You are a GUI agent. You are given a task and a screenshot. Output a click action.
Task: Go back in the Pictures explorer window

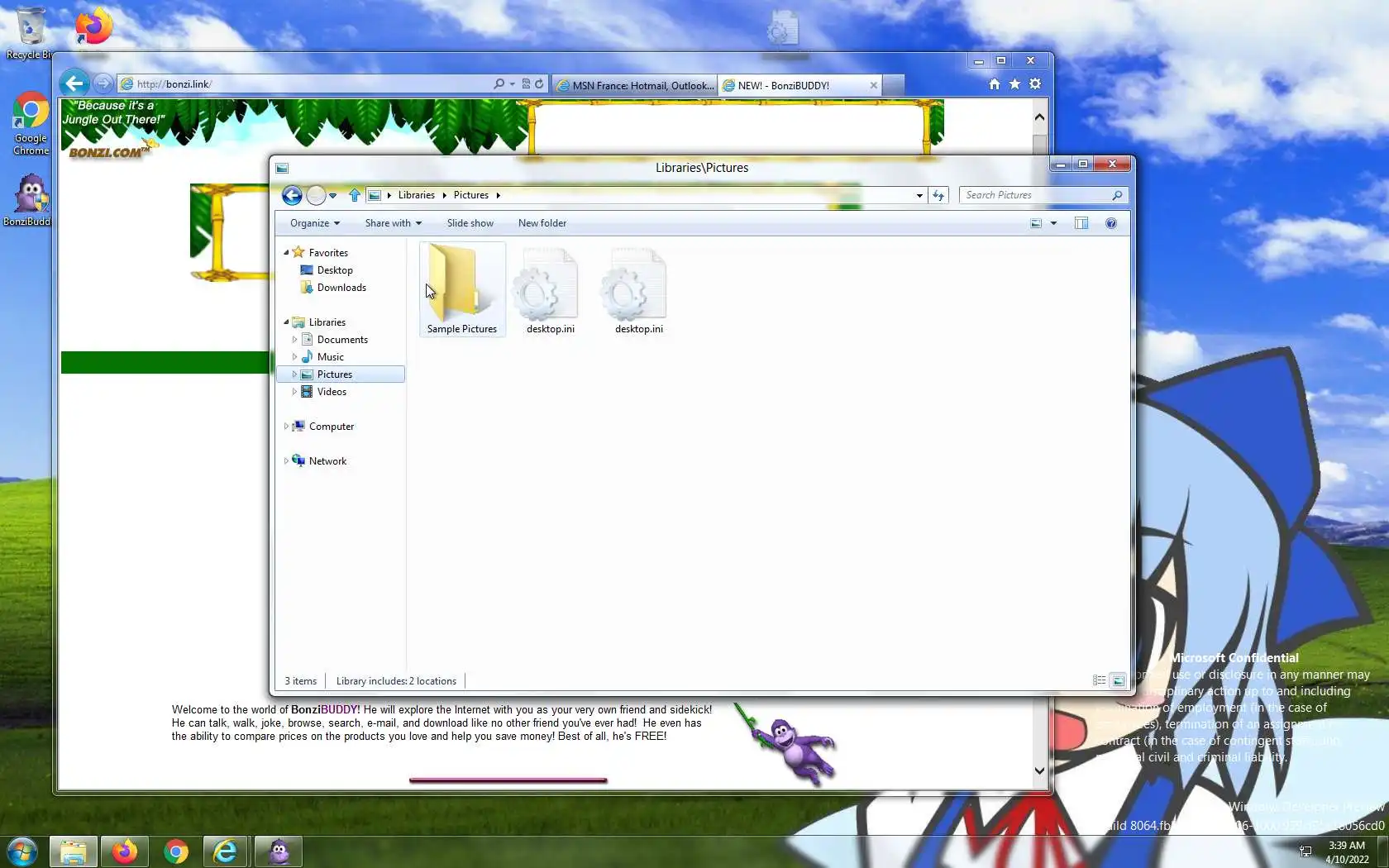(x=292, y=195)
